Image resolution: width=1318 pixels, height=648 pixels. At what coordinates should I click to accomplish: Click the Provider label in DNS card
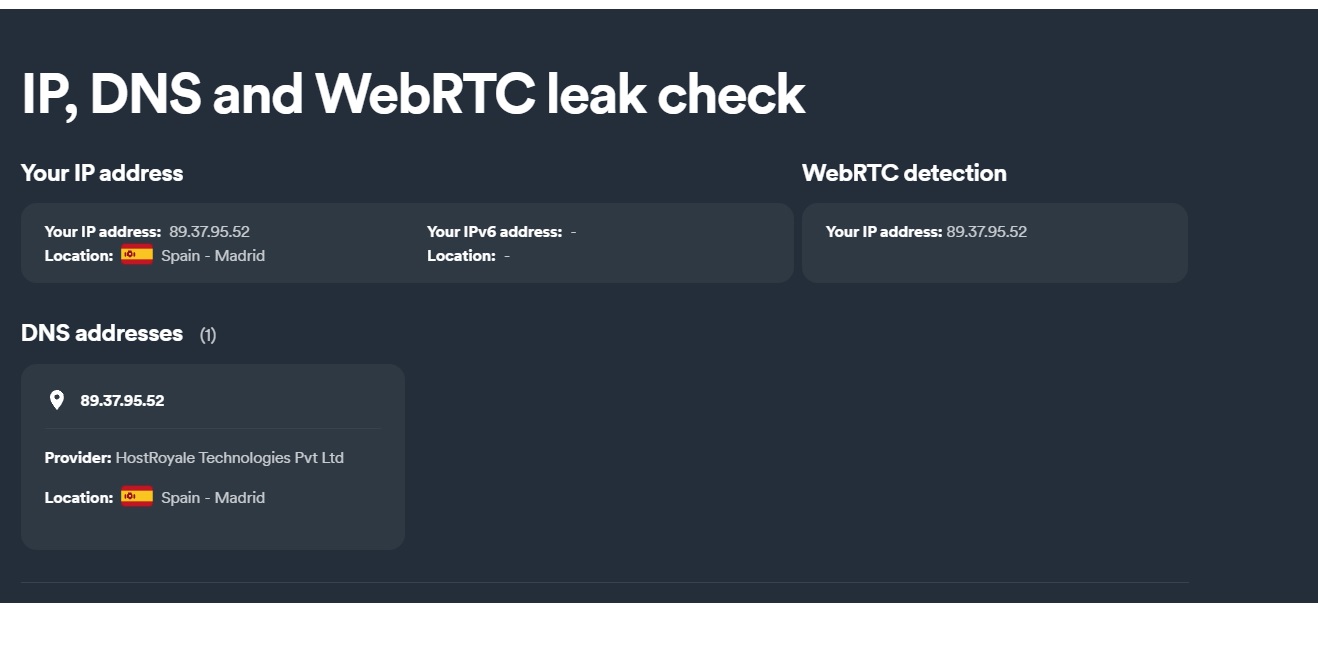[x=78, y=458]
